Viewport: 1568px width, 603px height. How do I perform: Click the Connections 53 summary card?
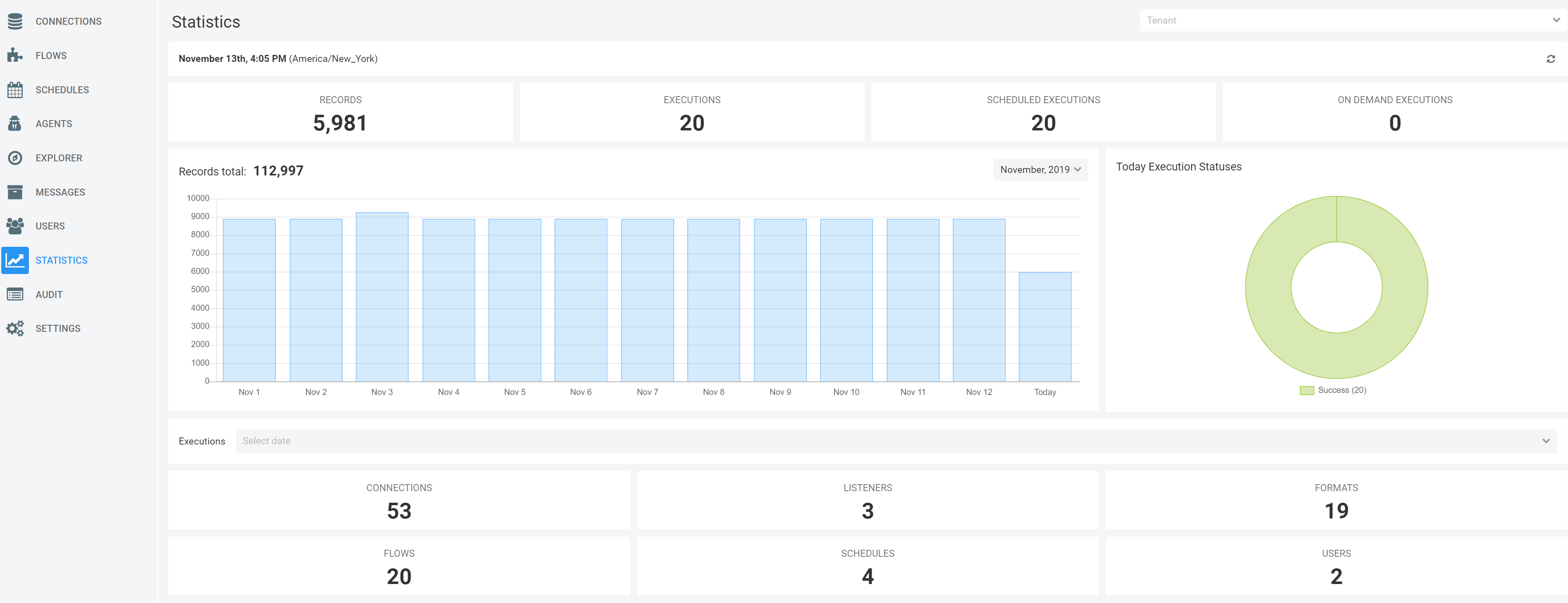(x=399, y=500)
